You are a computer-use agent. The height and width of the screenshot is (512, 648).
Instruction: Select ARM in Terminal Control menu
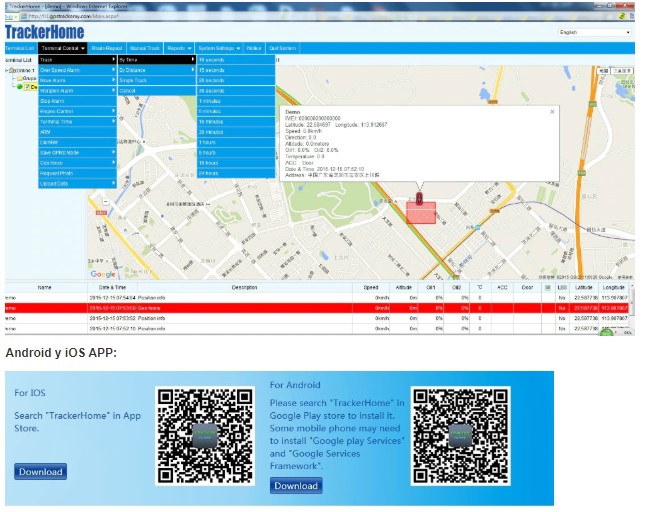(78, 132)
